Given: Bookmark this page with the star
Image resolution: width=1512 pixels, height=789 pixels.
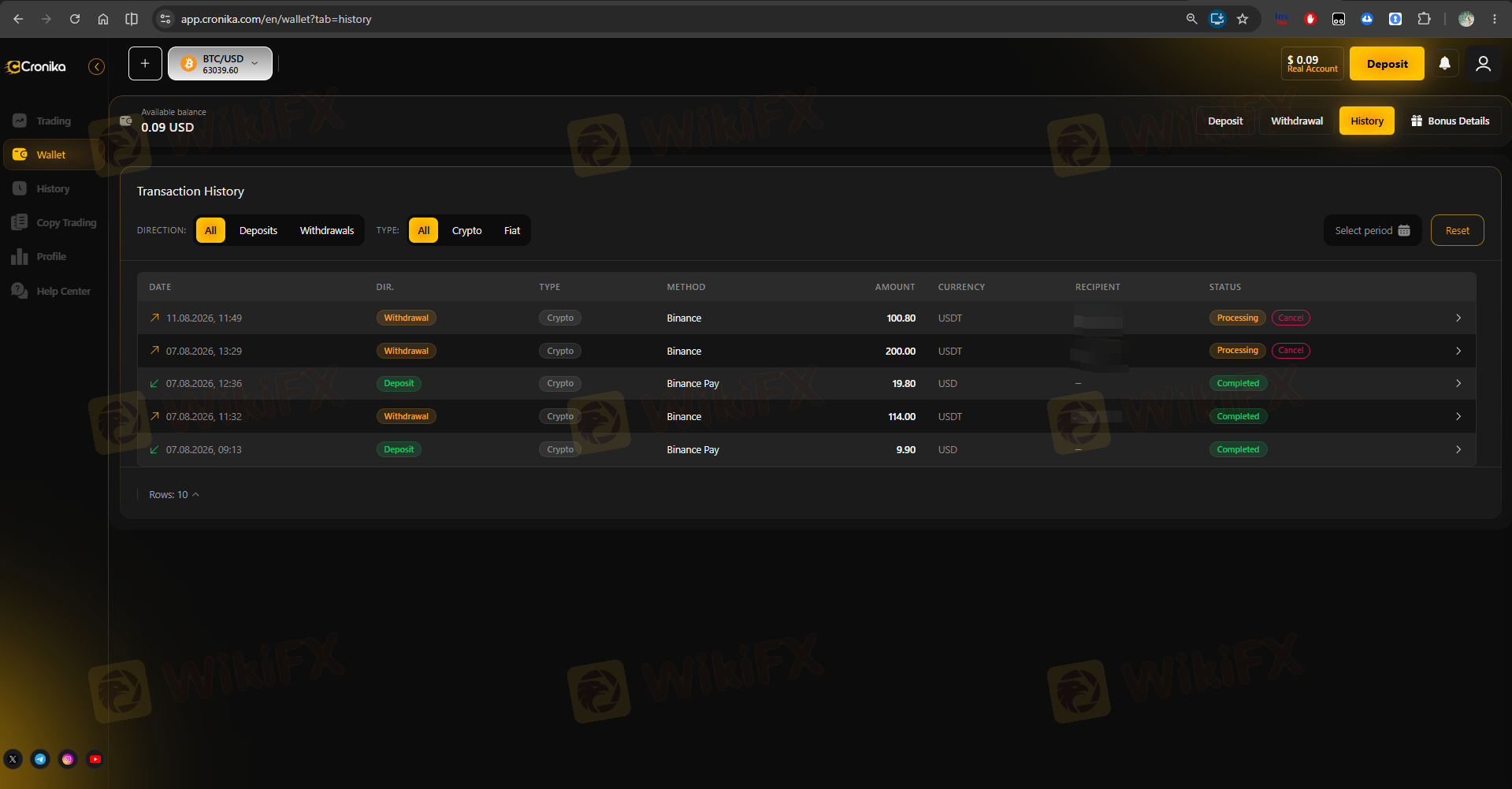Looking at the screenshot, I should click(1243, 19).
